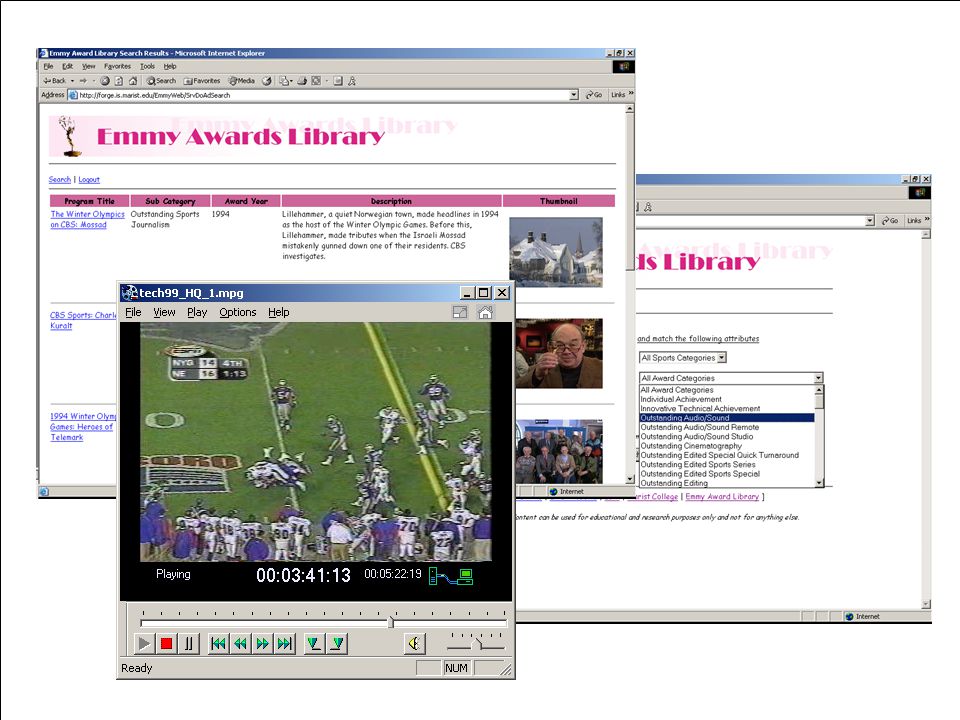The width and height of the screenshot is (960, 720).
Task: Click the Play button in the media player
Action: tap(144, 643)
